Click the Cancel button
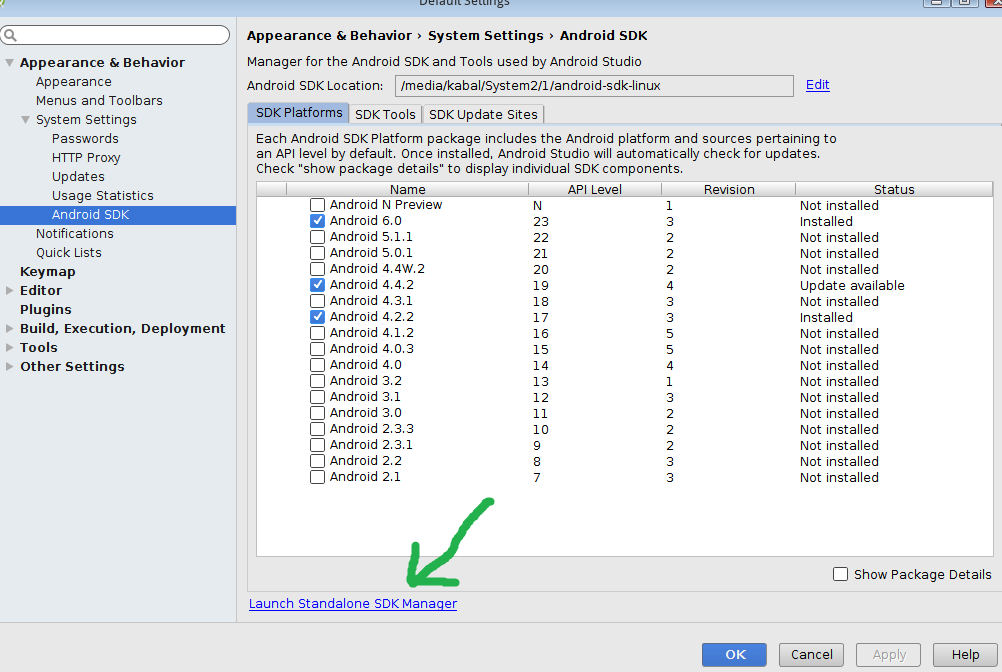1002x672 pixels. [812, 655]
